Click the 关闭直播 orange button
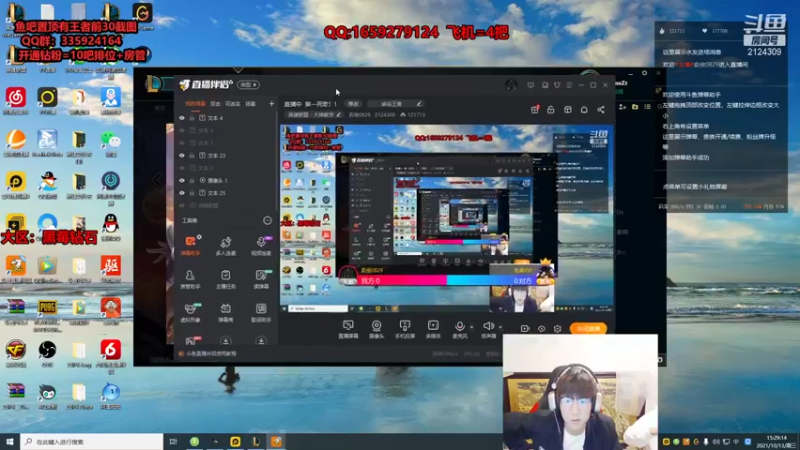Screen dimensions: 800x450 (588, 329)
